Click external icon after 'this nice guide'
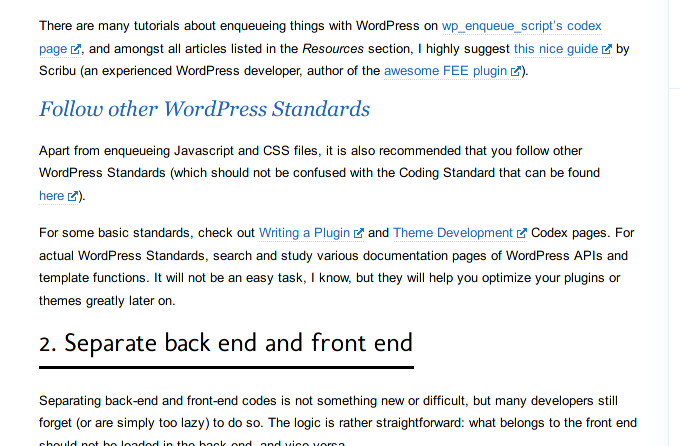Image resolution: width=680 pixels, height=446 pixels. pos(607,49)
